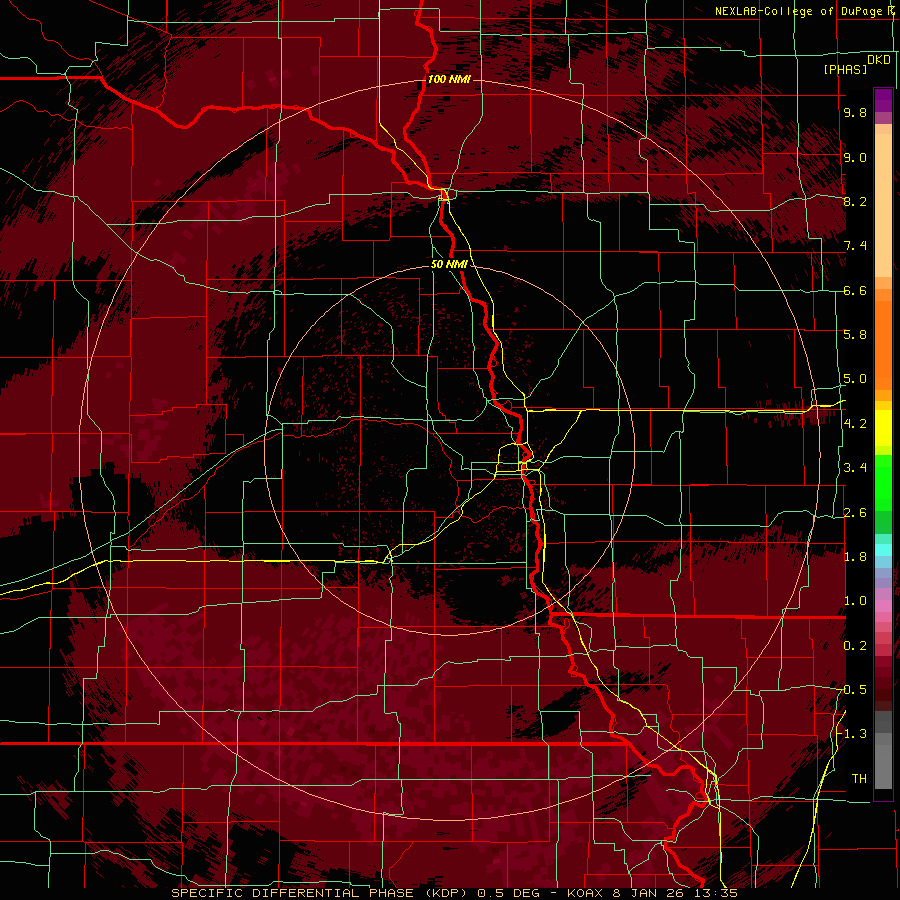
Task: Click the 50 NMI range ring label
Action: point(450,265)
